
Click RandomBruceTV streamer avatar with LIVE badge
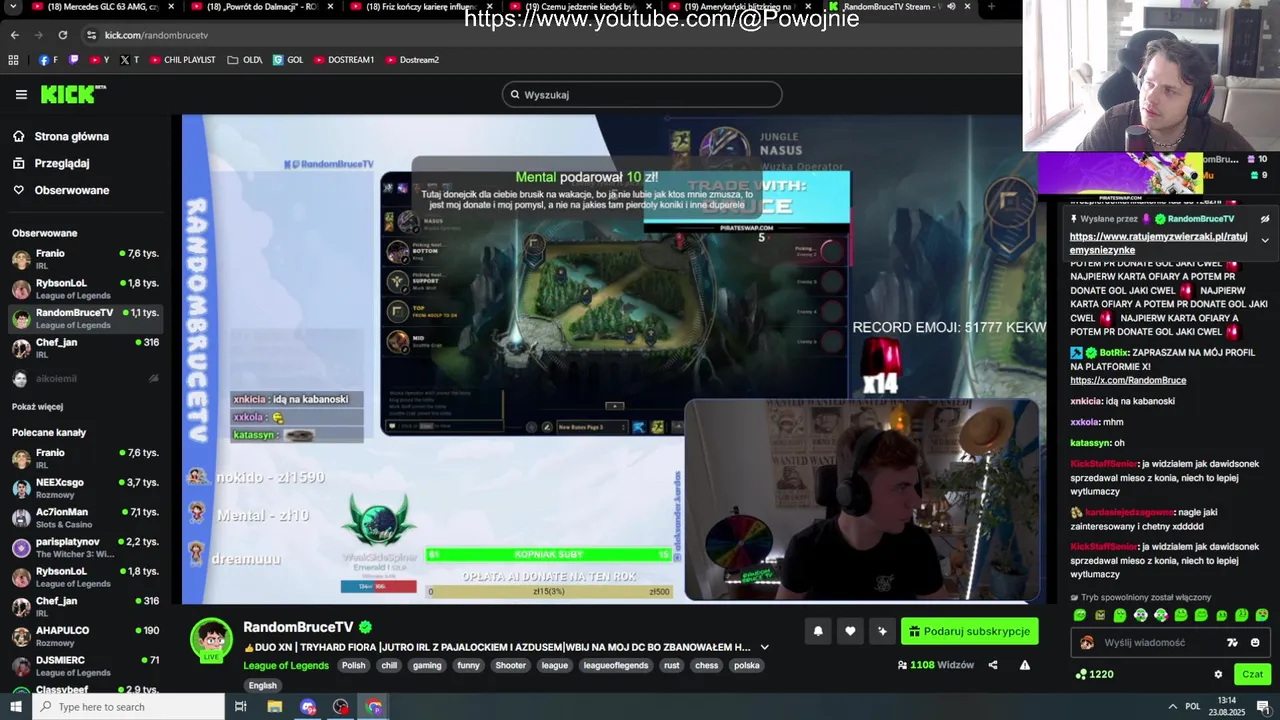point(211,640)
